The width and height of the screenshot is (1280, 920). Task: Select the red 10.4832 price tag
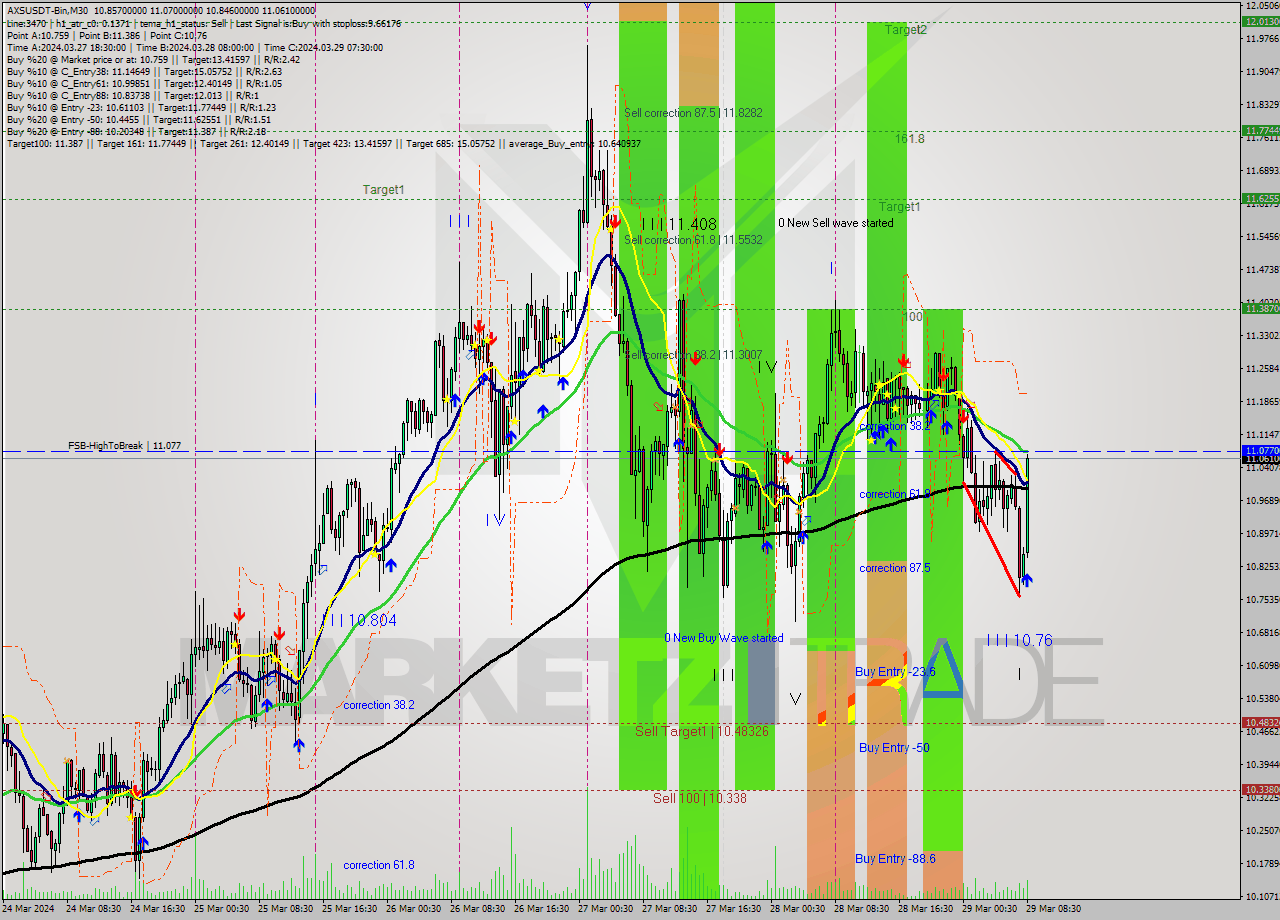click(1260, 722)
